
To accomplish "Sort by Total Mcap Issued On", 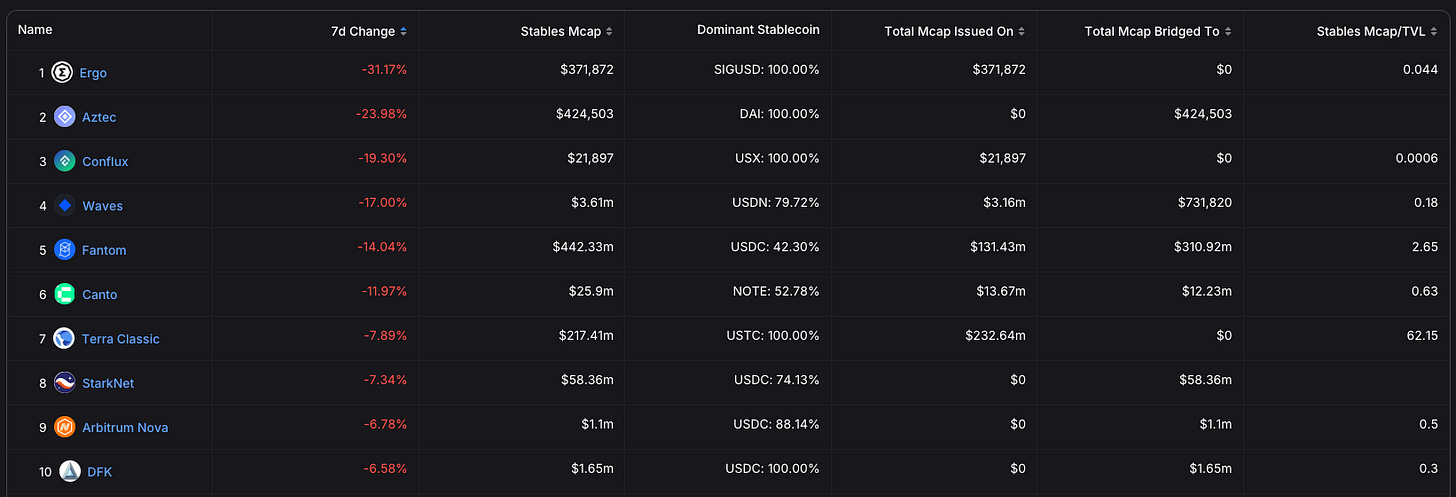I will pos(954,31).
